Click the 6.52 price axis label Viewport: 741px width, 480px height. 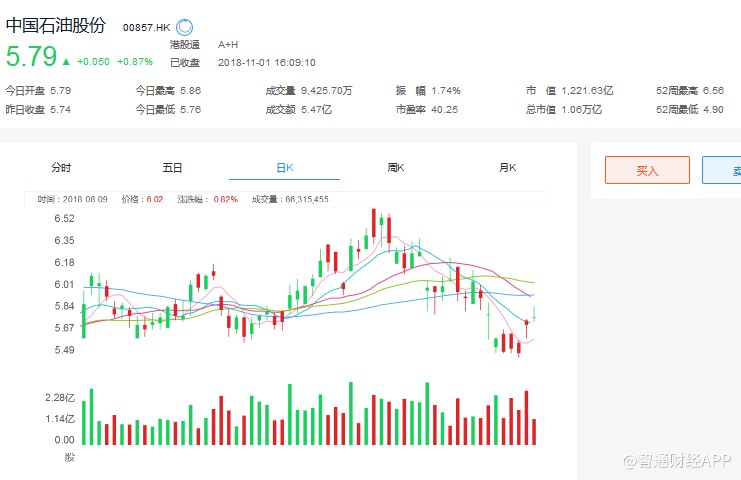[64, 218]
